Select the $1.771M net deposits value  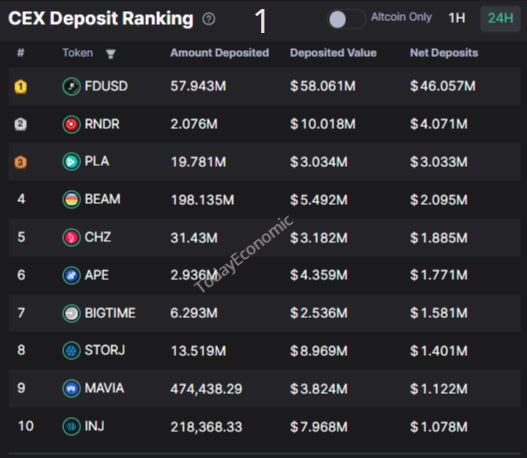[439, 275]
